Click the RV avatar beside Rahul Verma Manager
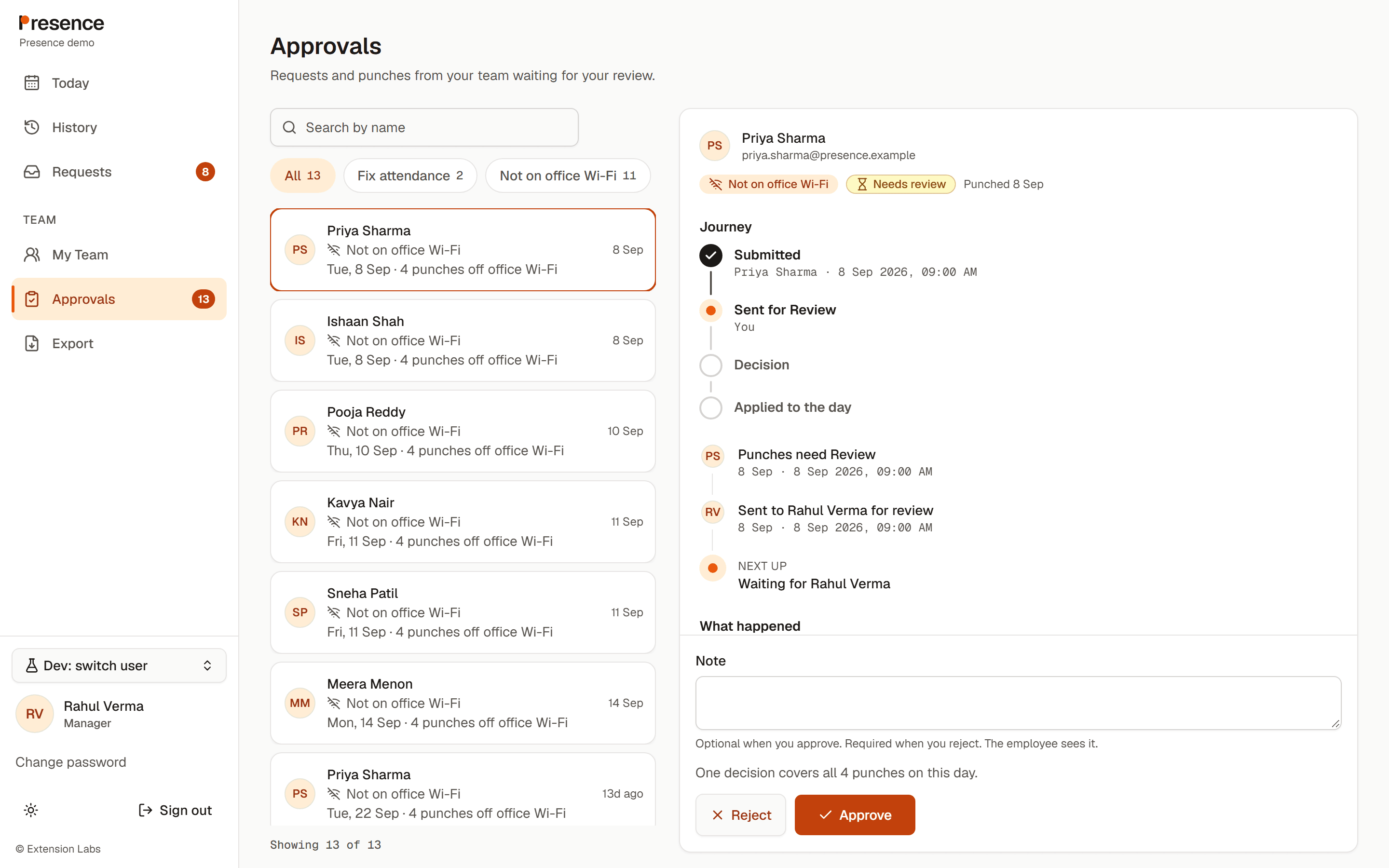The width and height of the screenshot is (1389, 868). click(34, 714)
